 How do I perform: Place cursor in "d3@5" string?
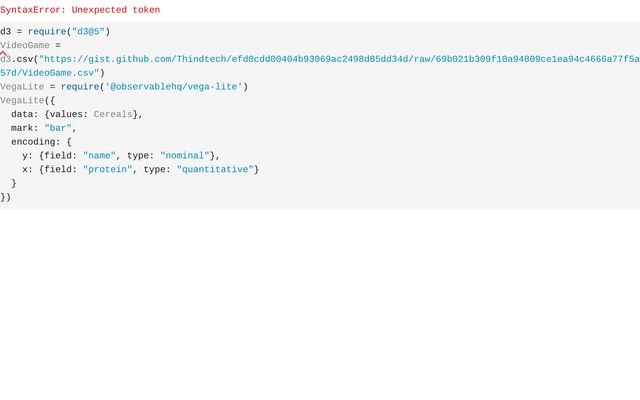(87, 31)
